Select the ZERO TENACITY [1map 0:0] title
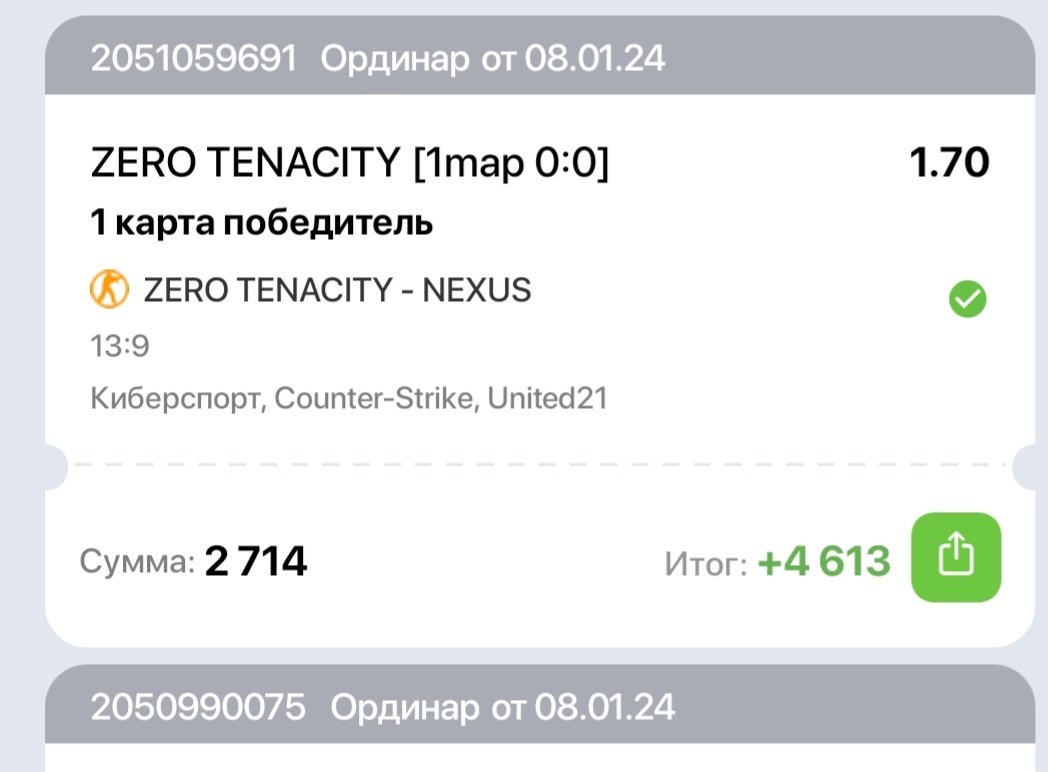1048x772 pixels. (x=349, y=163)
